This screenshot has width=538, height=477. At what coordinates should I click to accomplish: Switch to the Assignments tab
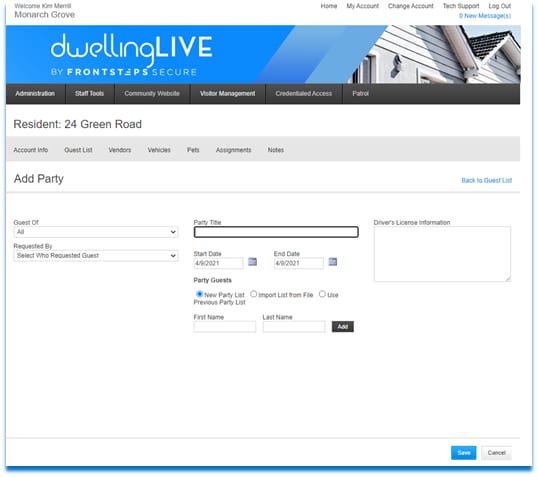click(234, 150)
